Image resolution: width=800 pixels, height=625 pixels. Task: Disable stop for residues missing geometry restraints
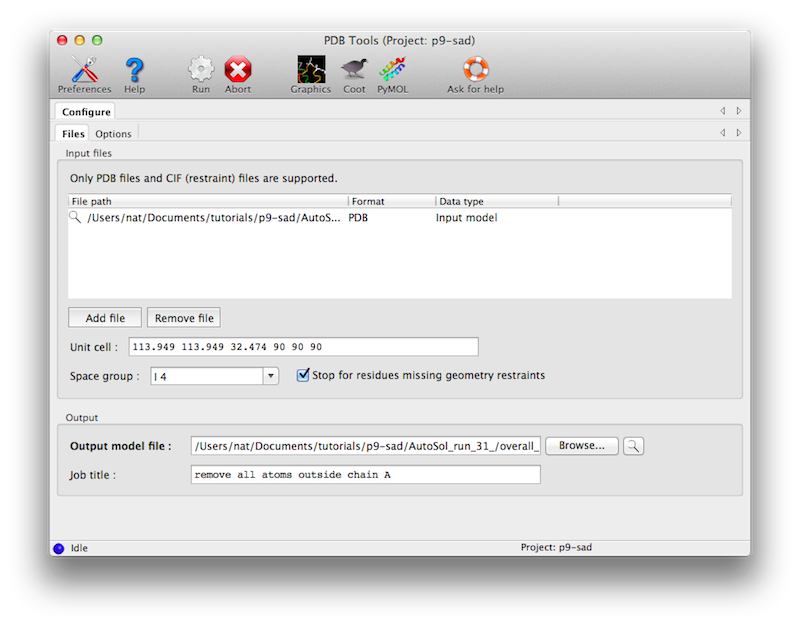tap(301, 374)
